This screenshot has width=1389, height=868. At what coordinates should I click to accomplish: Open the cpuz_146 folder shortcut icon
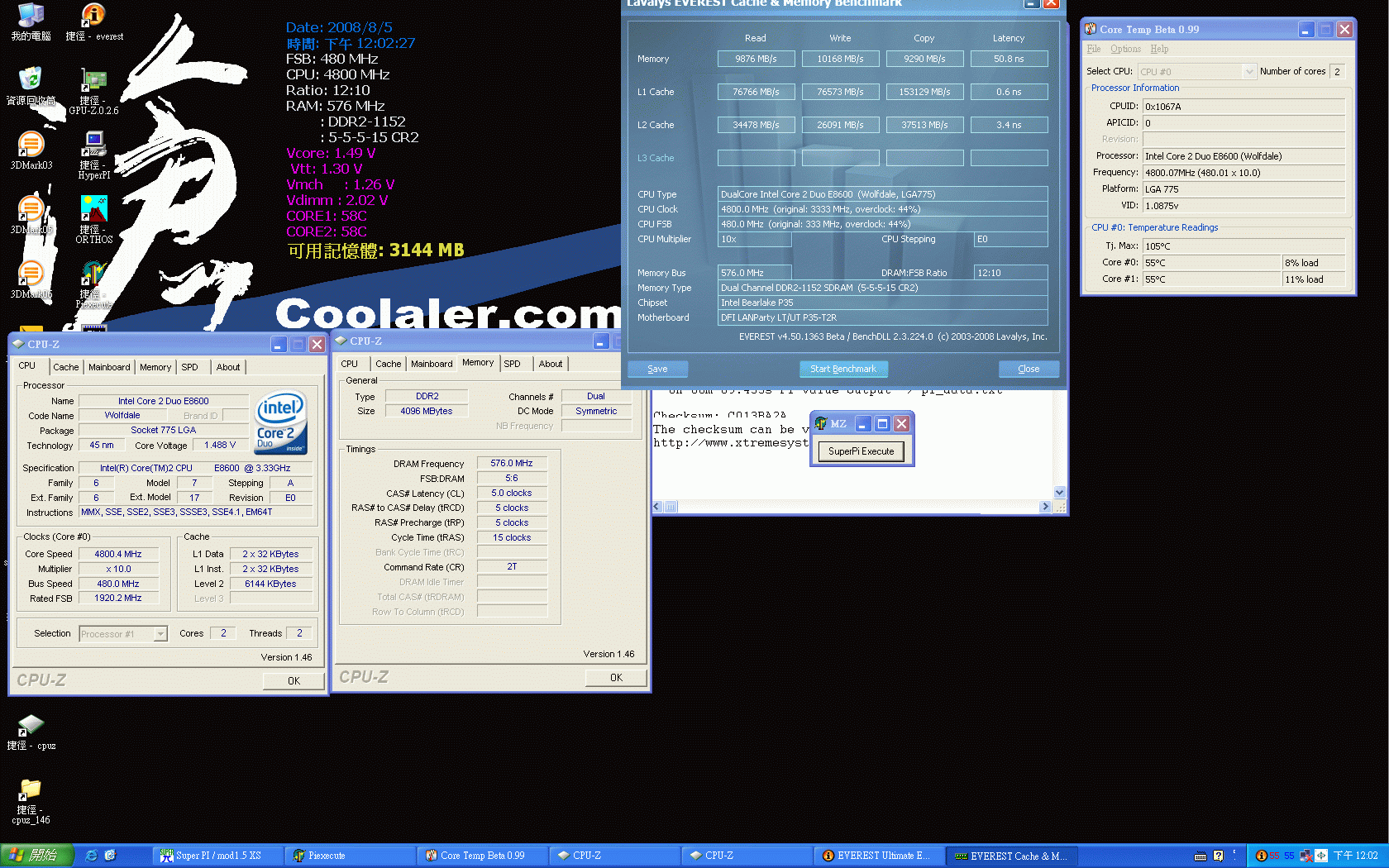click(x=31, y=801)
